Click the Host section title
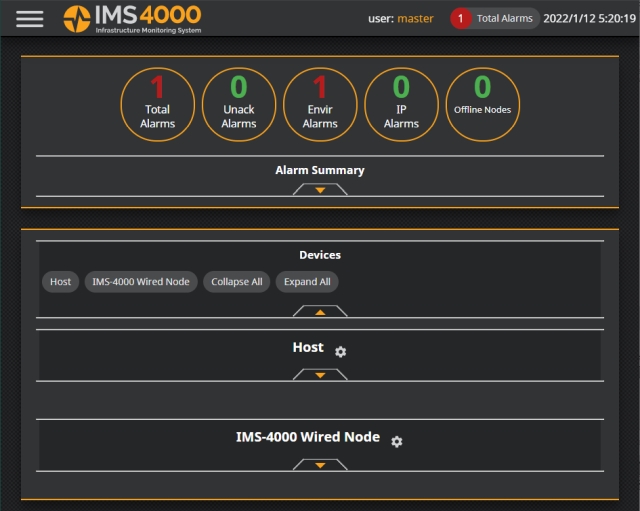This screenshot has height=511, width=640. (308, 347)
